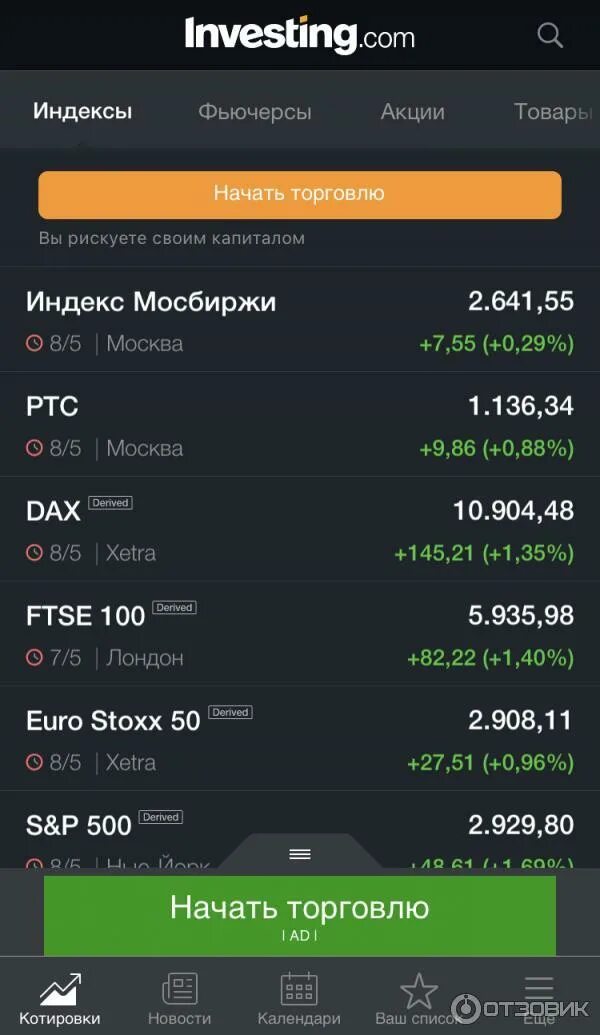Viewport: 600px width, 1035px height.
Task: Tap the clock icon beside Индекс Мосбиржи date
Action: pos(34,343)
